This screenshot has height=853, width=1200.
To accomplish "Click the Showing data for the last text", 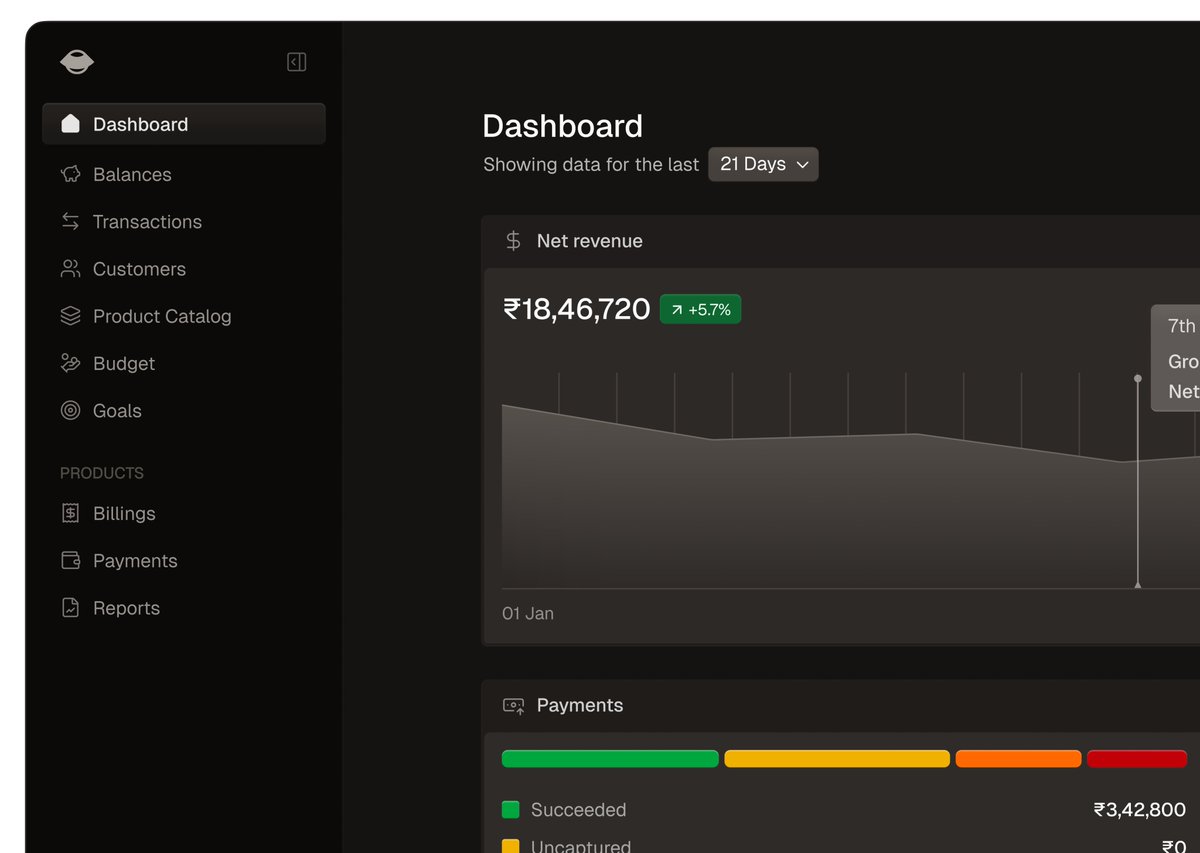I will [x=591, y=164].
